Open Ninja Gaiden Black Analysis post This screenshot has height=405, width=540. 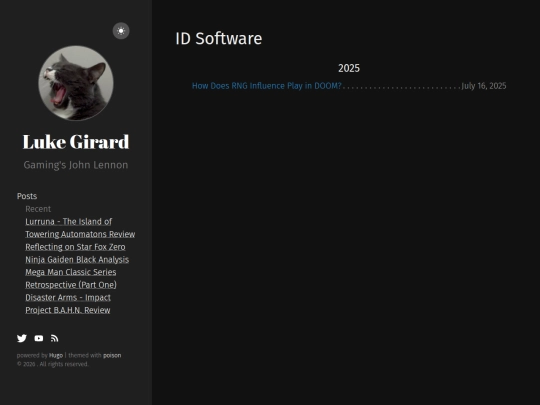(77, 260)
